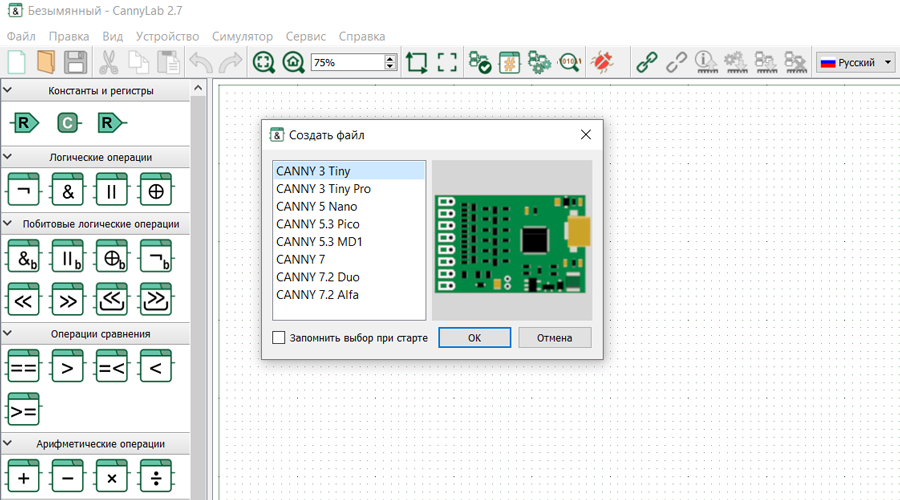Click the palette panel scroll-up arrow

(x=198, y=88)
